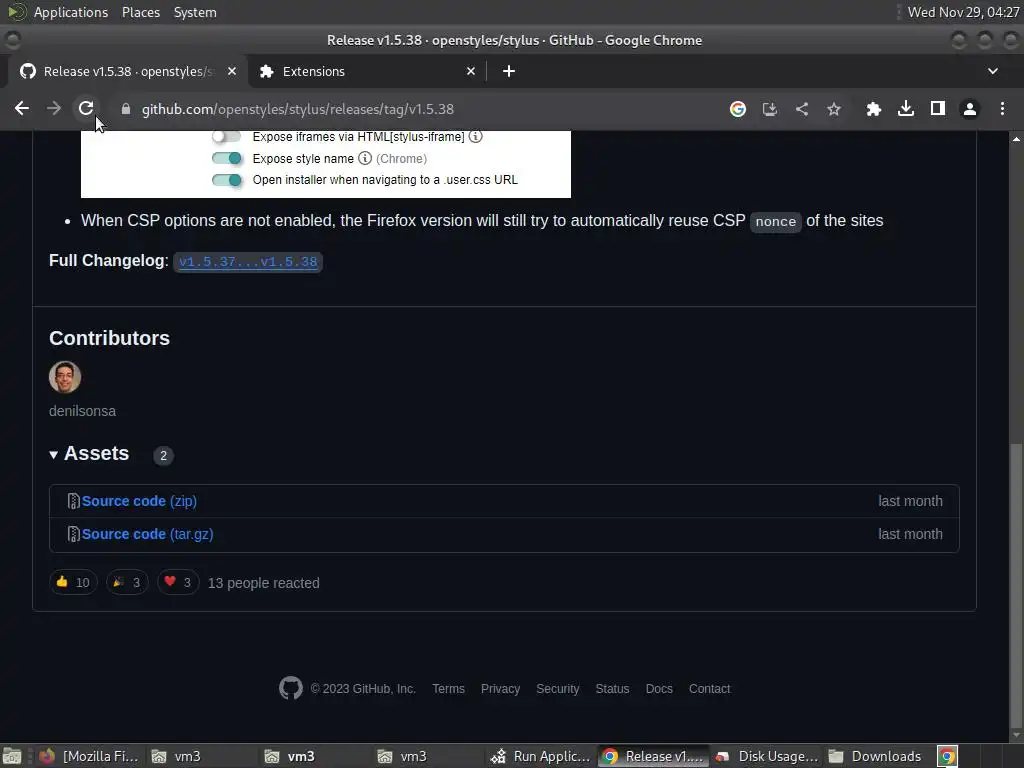Image resolution: width=1024 pixels, height=768 pixels.
Task: Switch to the Extensions tab
Action: [x=368, y=71]
